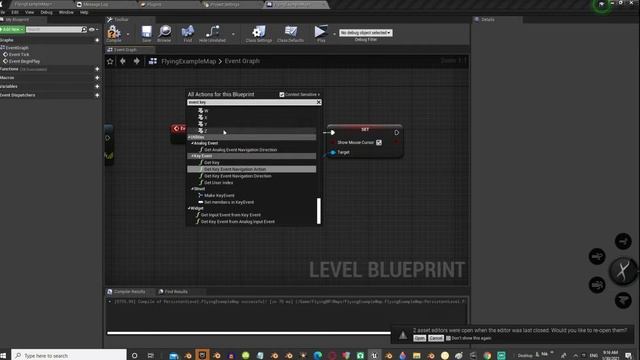Viewport: 640px width, 360px height.
Task: Check Don't show this again
Action: 448,338
